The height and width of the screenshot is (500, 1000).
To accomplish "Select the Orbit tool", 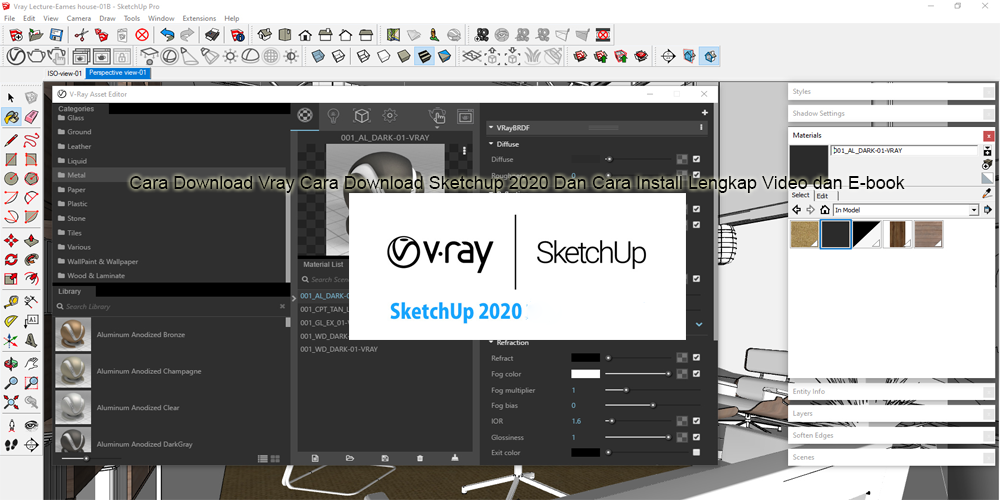I will [x=11, y=364].
